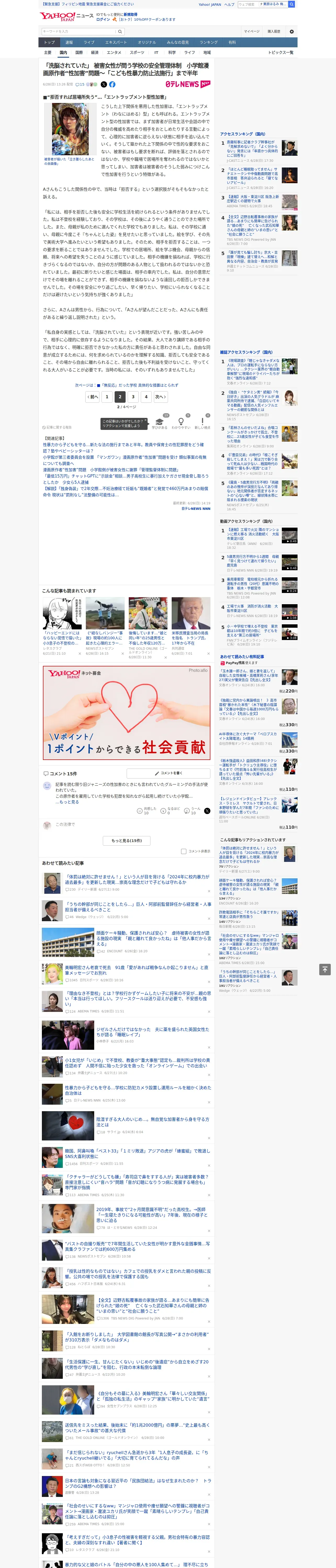The height and width of the screenshot is (1568, 336).
Task: Click the Yahoo! JAPAN News logo
Action: (x=66, y=16)
